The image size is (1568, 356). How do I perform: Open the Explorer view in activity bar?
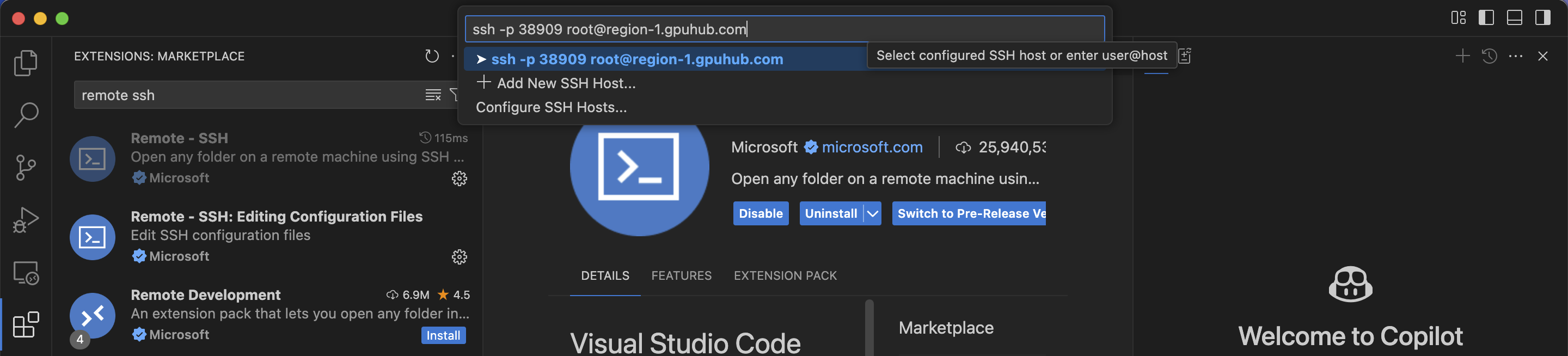(x=26, y=62)
